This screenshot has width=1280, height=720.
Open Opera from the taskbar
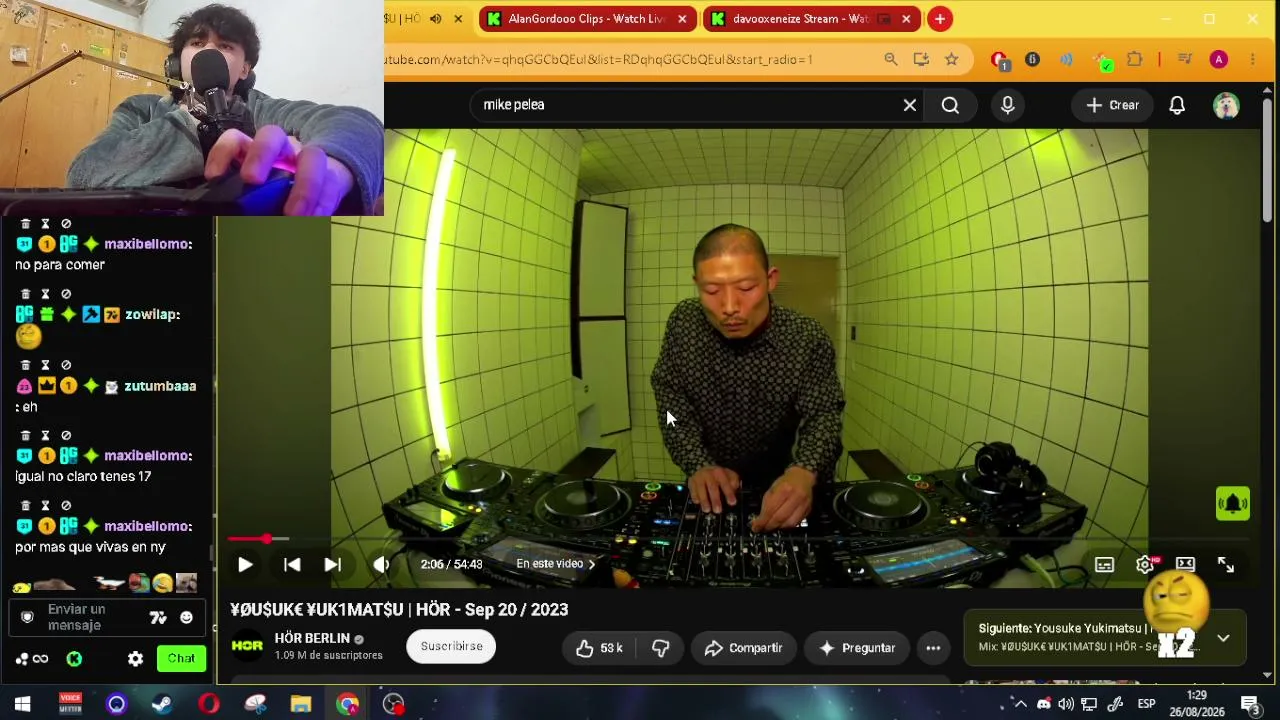point(208,704)
